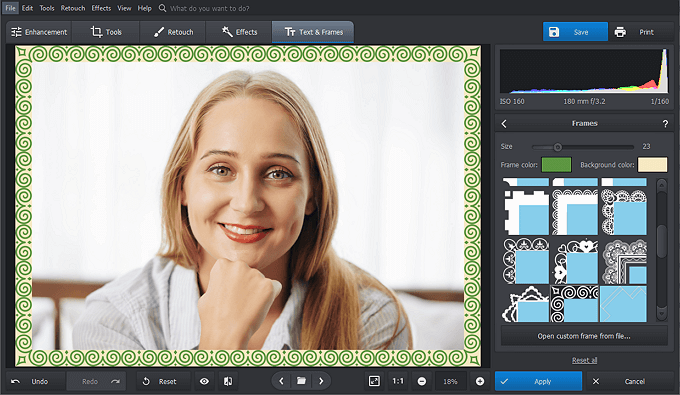This screenshot has width=680, height=395.
Task: Click 'Open custom frame from file...' button
Action: (x=584, y=336)
